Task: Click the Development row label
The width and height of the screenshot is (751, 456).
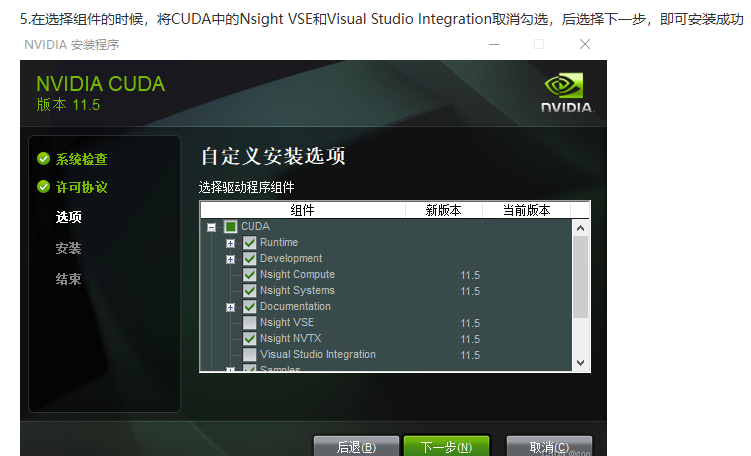Action: pos(291,258)
